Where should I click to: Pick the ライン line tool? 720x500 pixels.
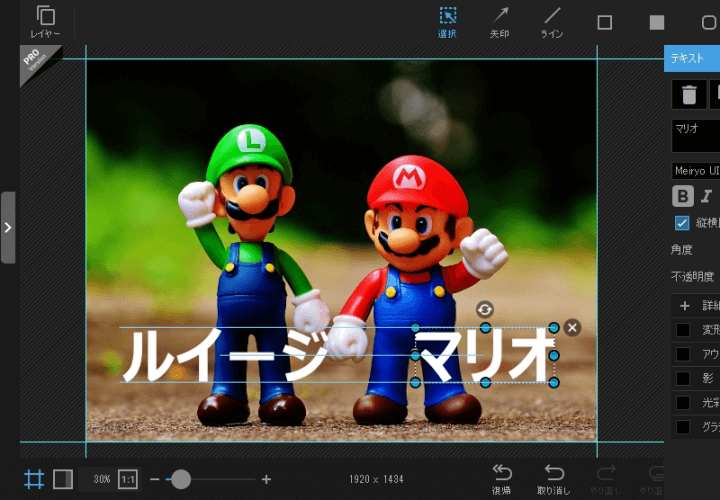(x=552, y=22)
